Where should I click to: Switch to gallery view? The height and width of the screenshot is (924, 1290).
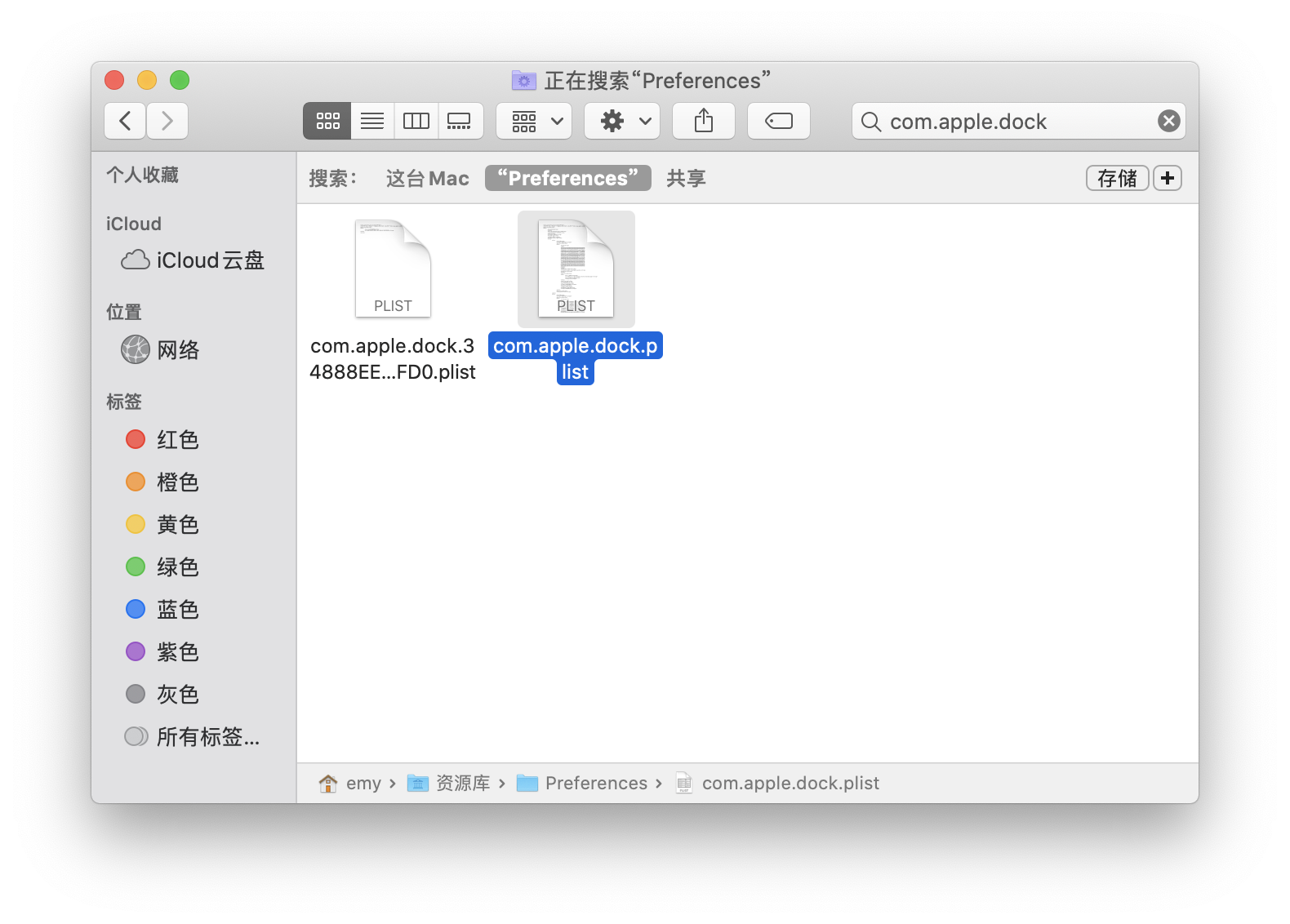pyautogui.click(x=460, y=121)
